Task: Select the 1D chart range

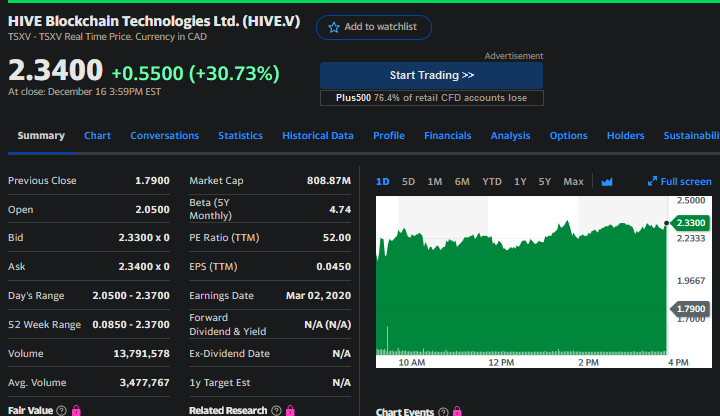Action: click(383, 182)
